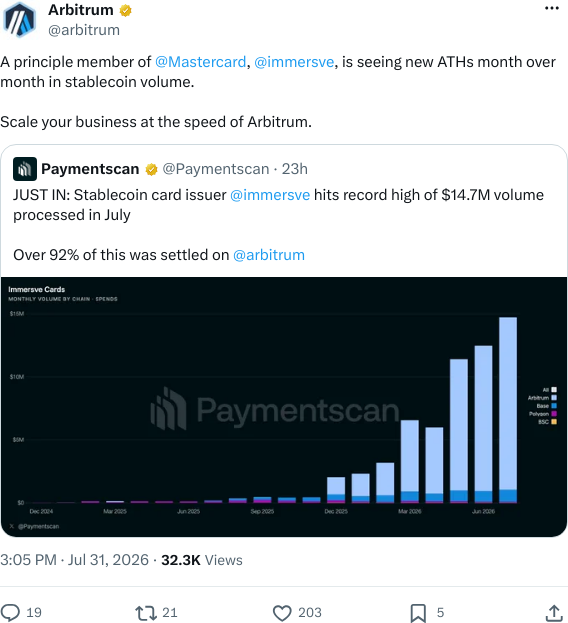Open the 23h timestamp of quoted tweet
This screenshot has width=568, height=623.
coord(295,169)
